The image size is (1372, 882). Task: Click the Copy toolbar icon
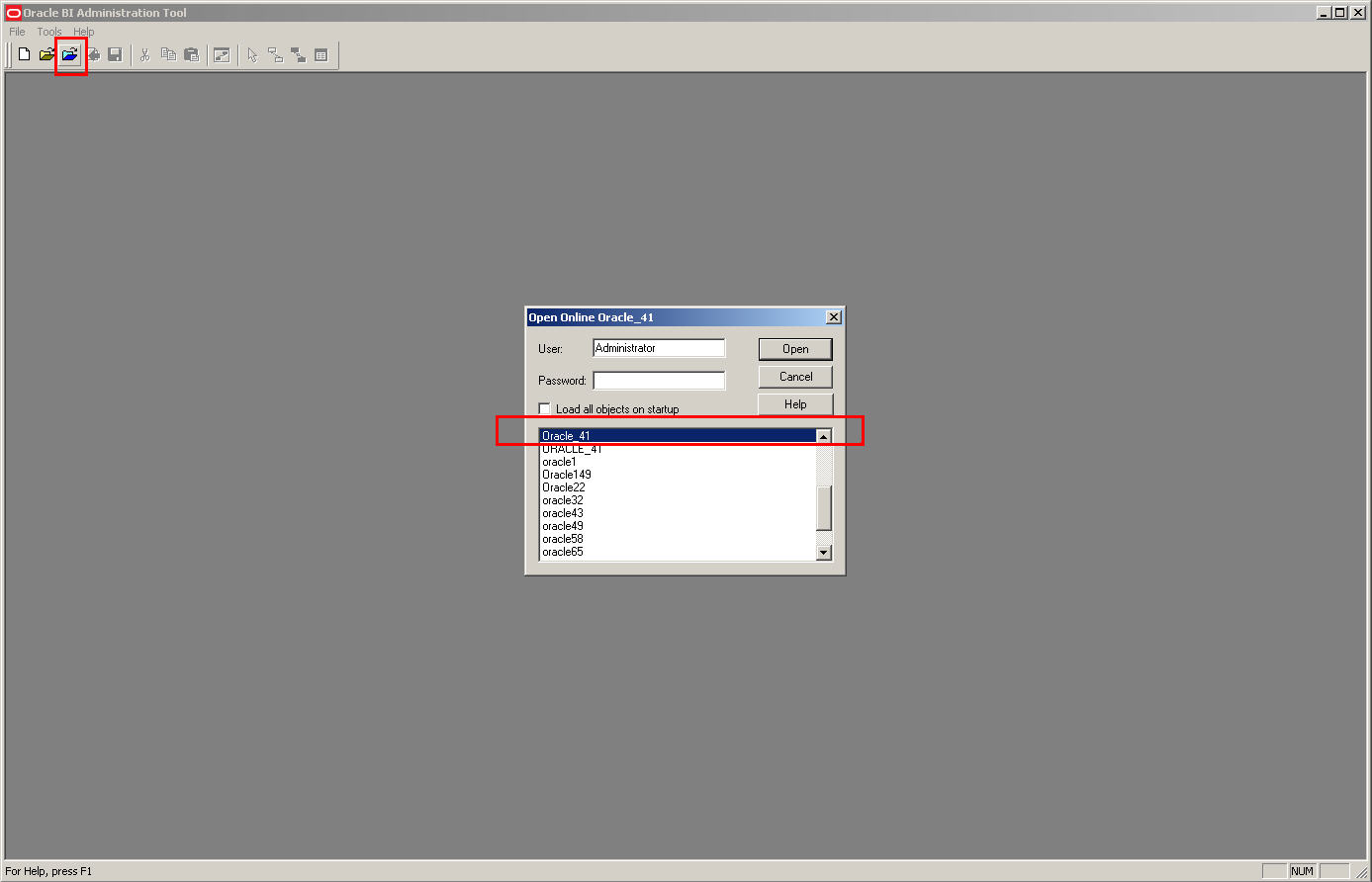pos(168,54)
